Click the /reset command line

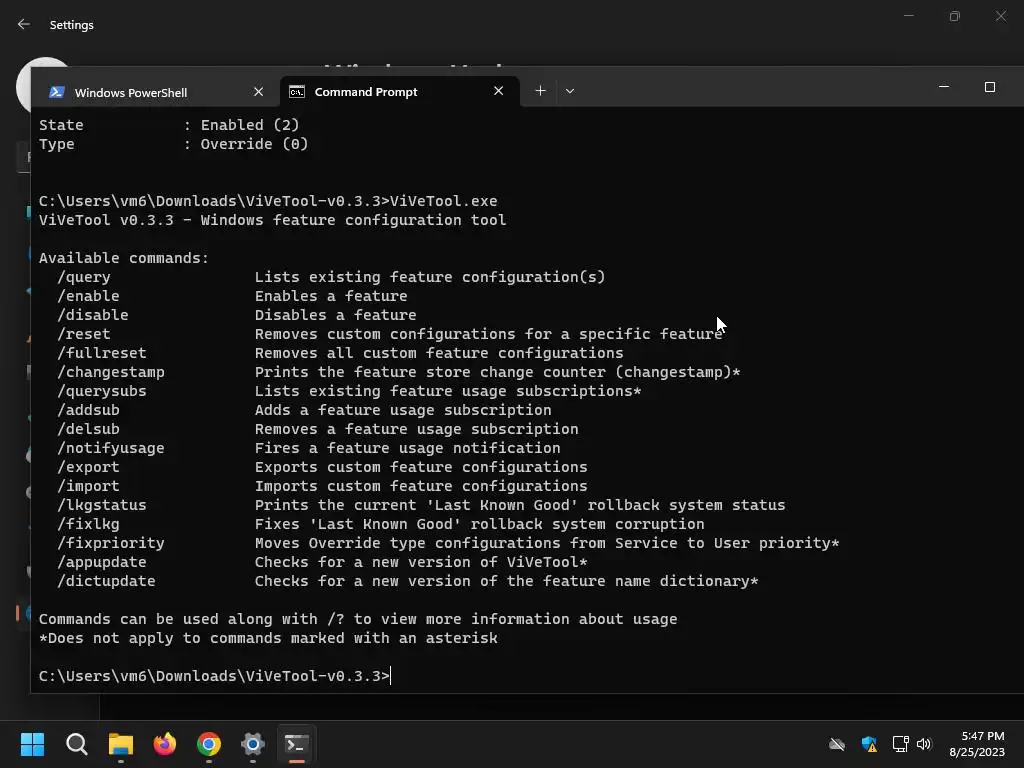click(391, 334)
